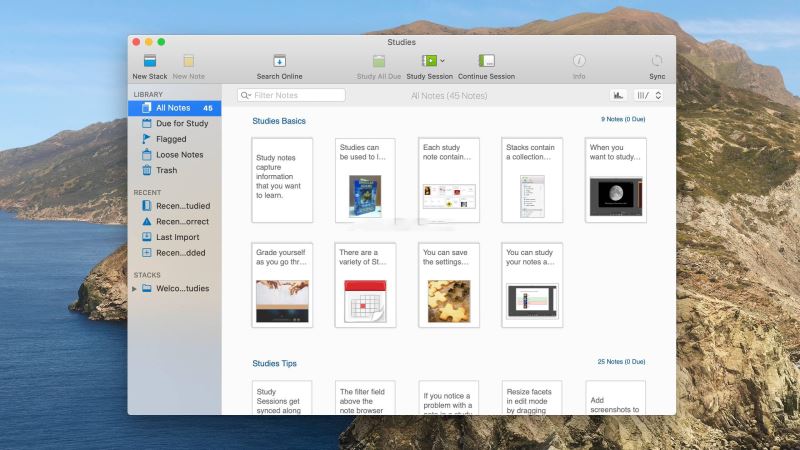
Task: Open the Due for Study list
Action: (174, 123)
